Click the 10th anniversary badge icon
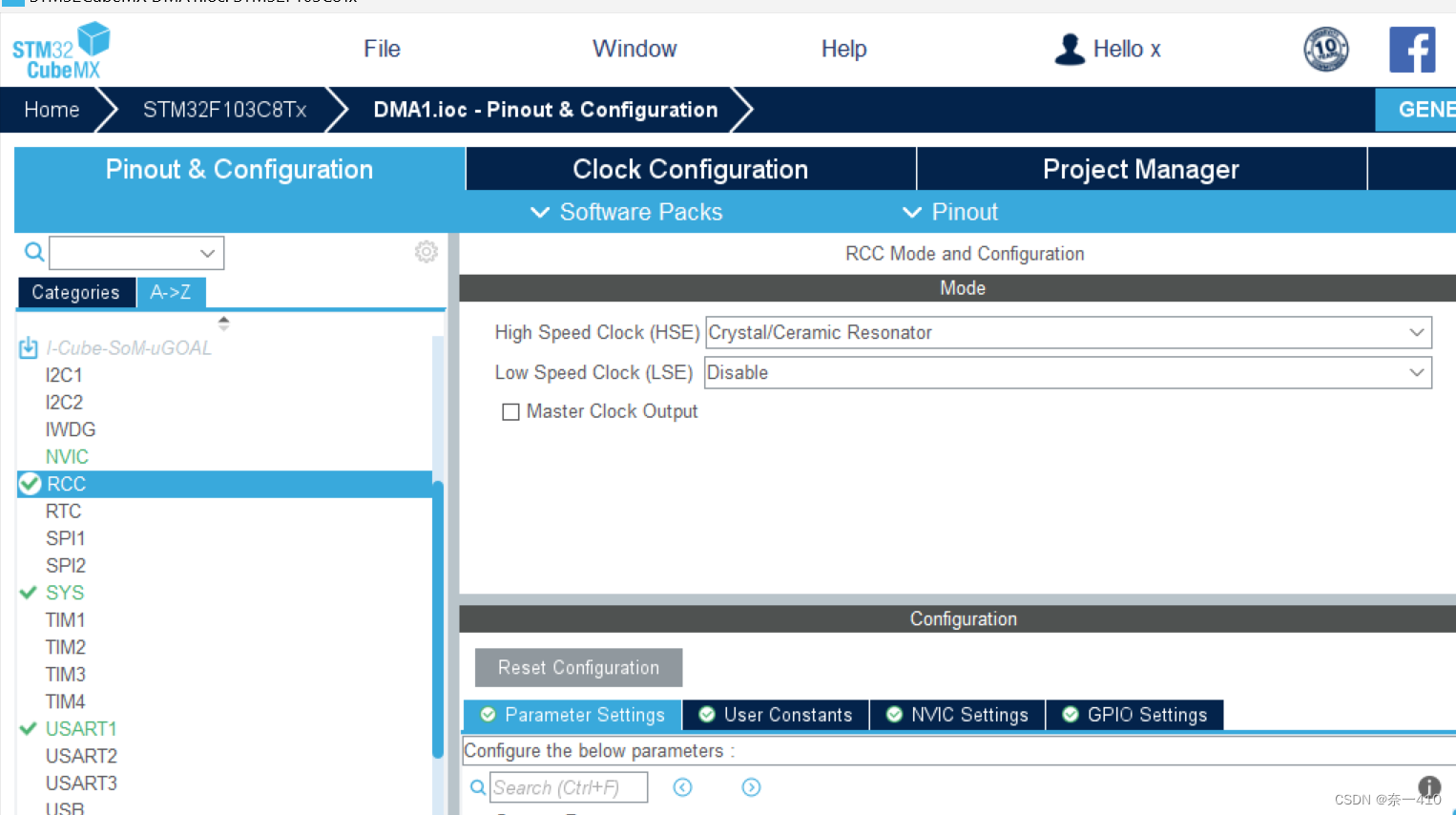 (1326, 49)
